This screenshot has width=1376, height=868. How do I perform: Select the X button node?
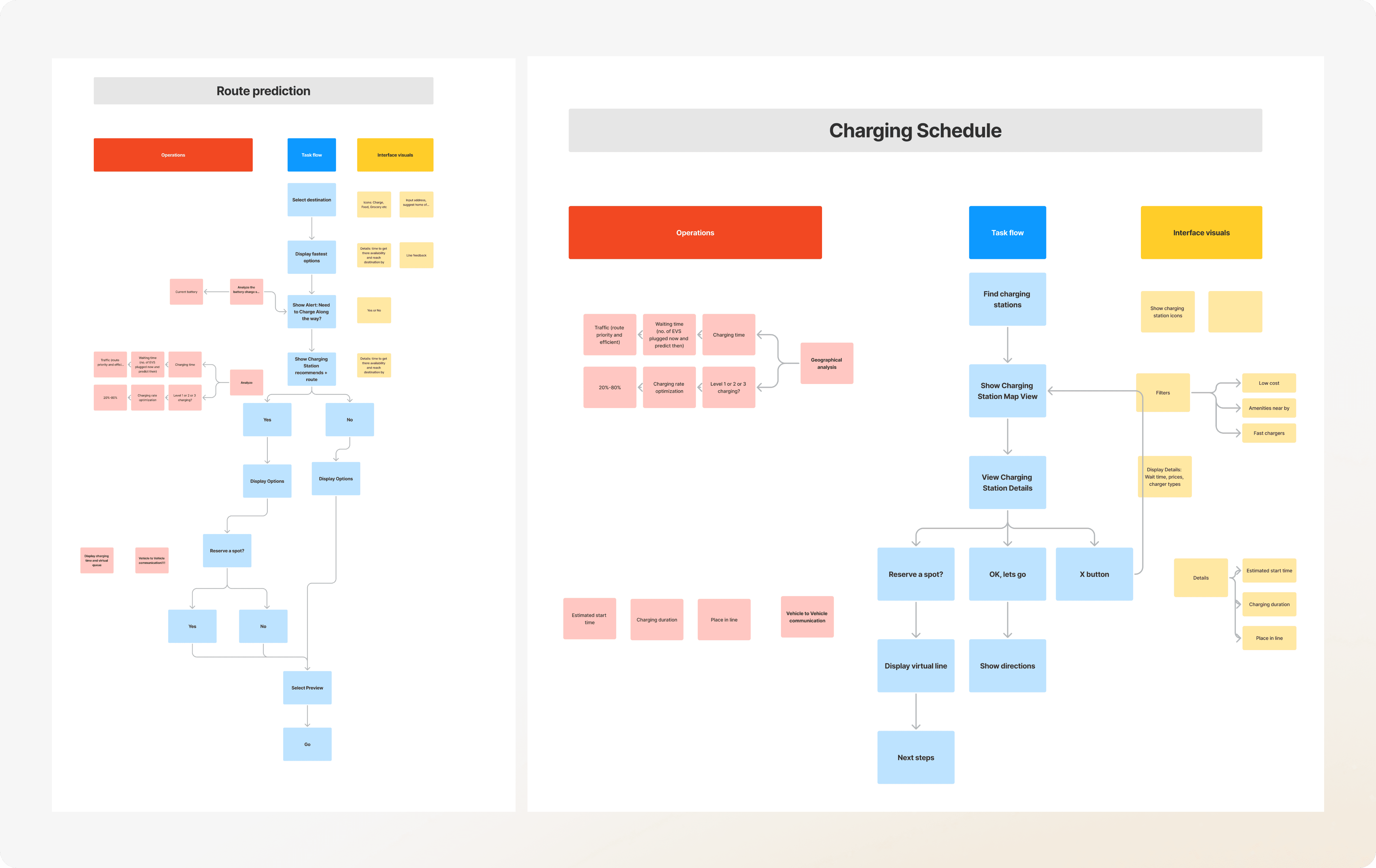pos(1094,574)
